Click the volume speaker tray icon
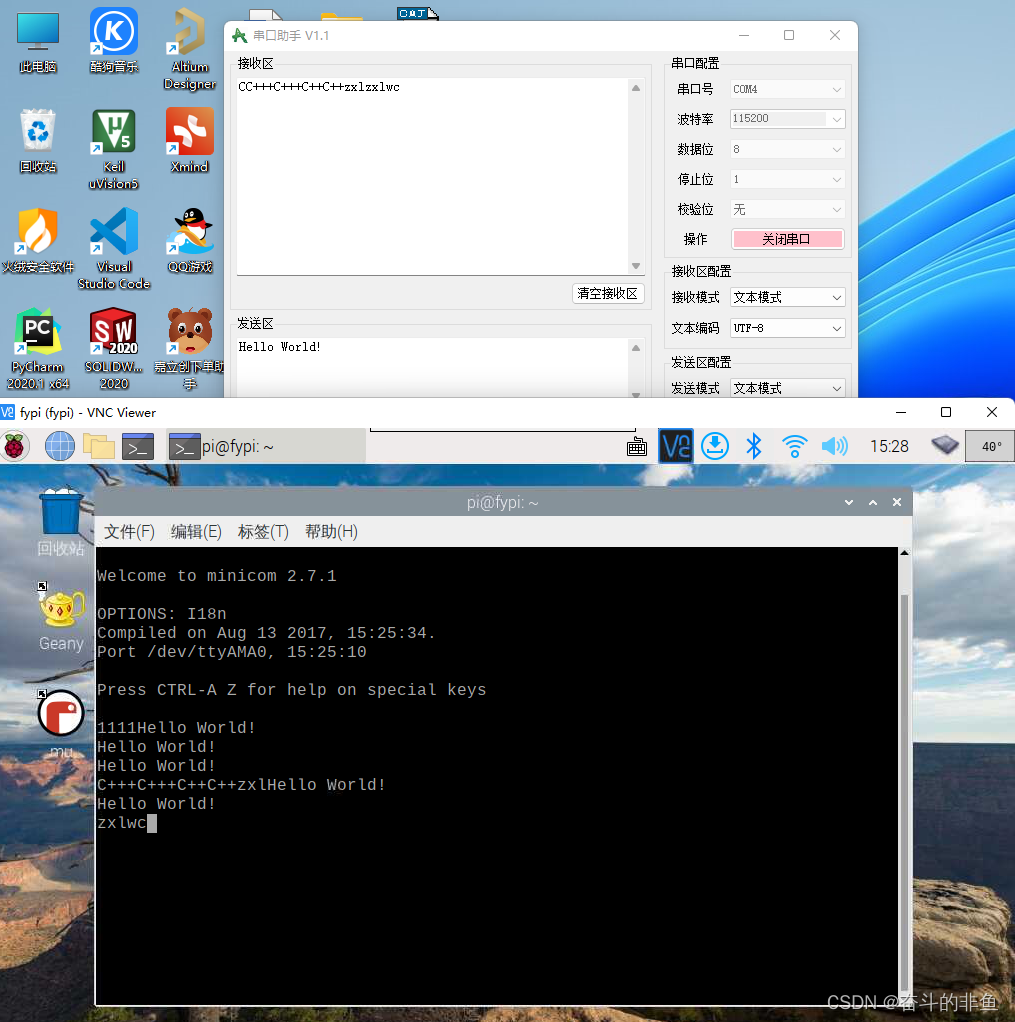 point(834,446)
